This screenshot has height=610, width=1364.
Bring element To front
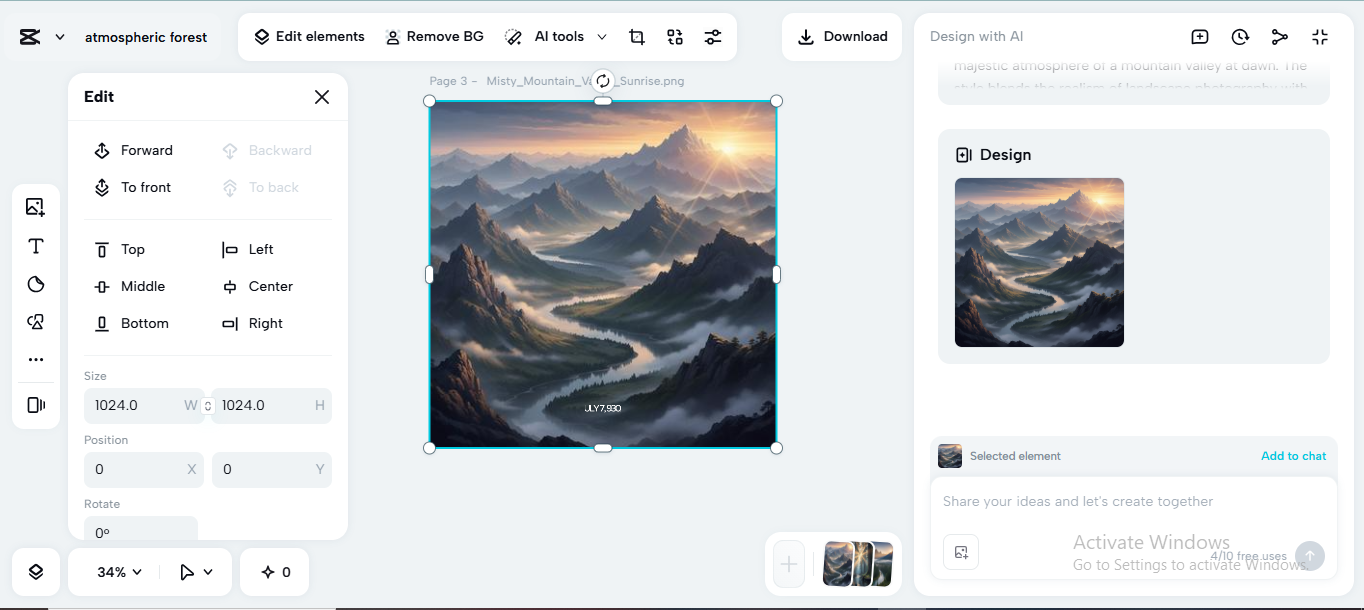[x=132, y=187]
